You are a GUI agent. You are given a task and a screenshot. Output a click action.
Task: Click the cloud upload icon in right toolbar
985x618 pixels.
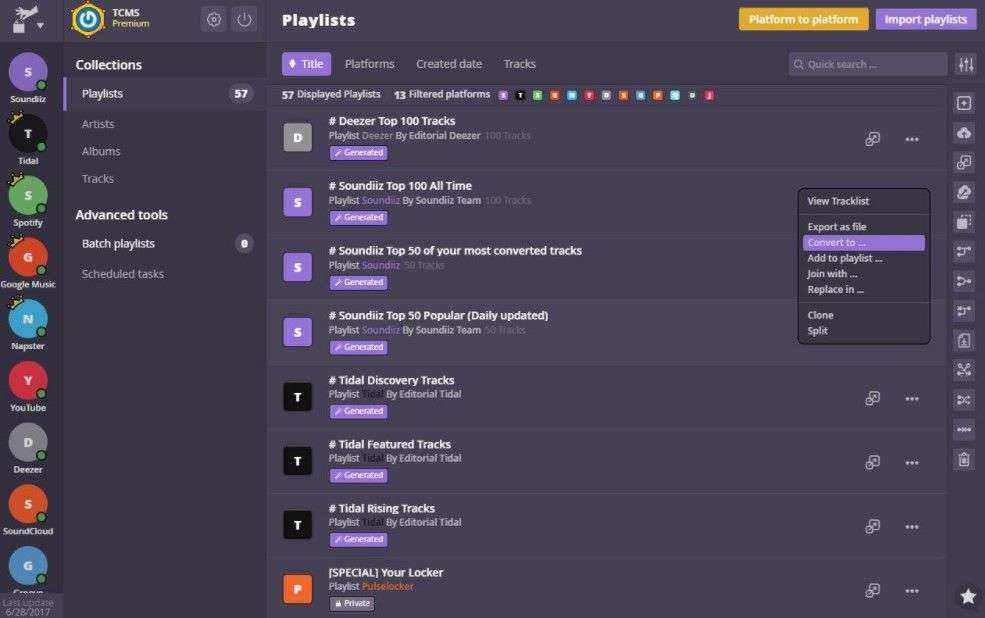pos(964,133)
